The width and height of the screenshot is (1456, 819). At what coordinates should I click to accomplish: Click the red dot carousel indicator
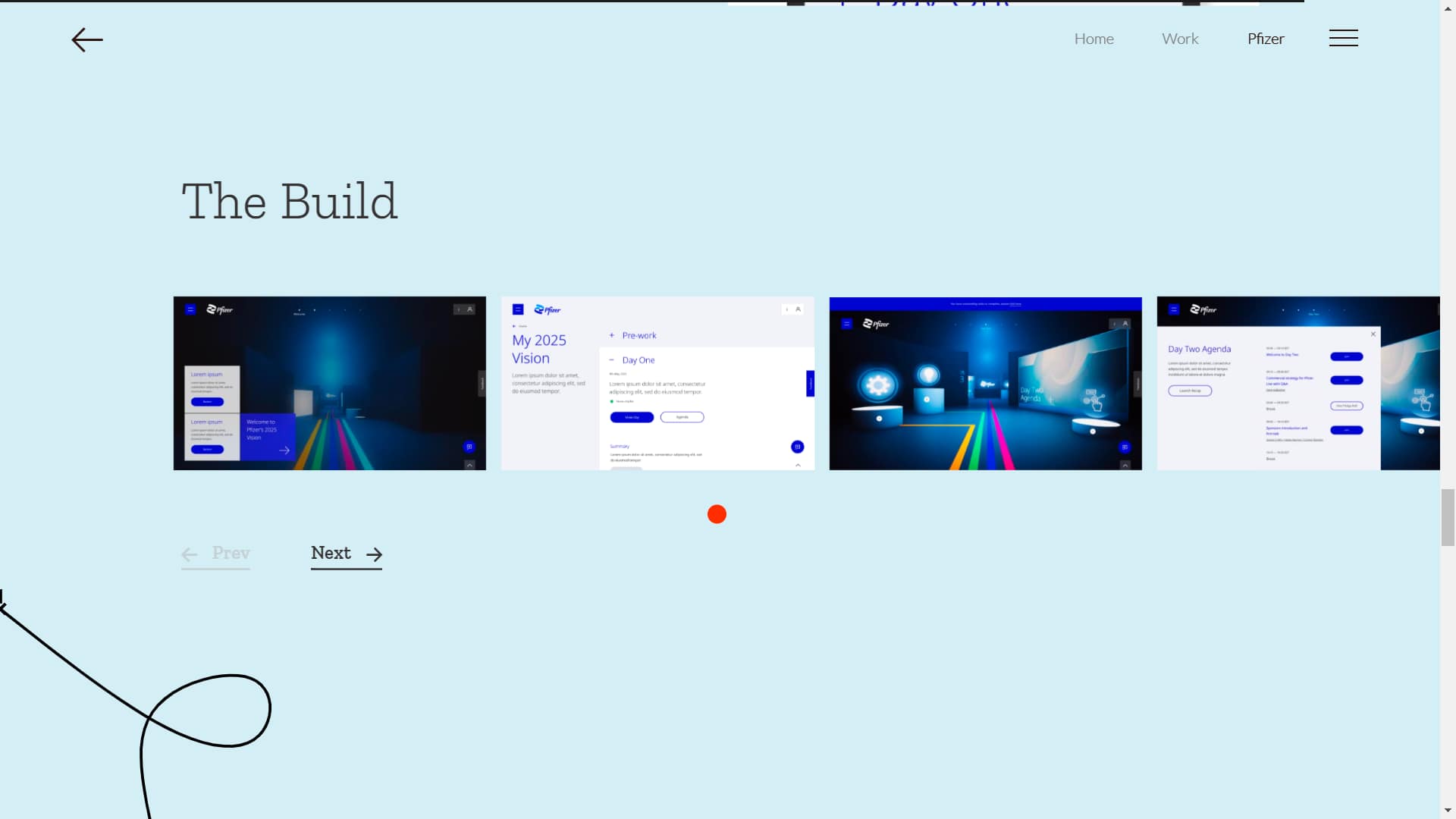click(x=717, y=514)
